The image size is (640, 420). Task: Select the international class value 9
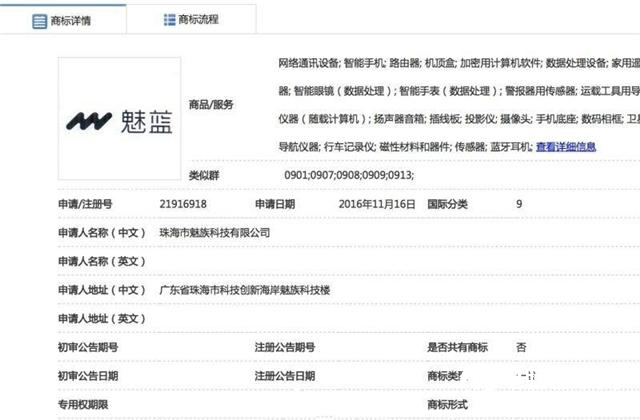519,204
